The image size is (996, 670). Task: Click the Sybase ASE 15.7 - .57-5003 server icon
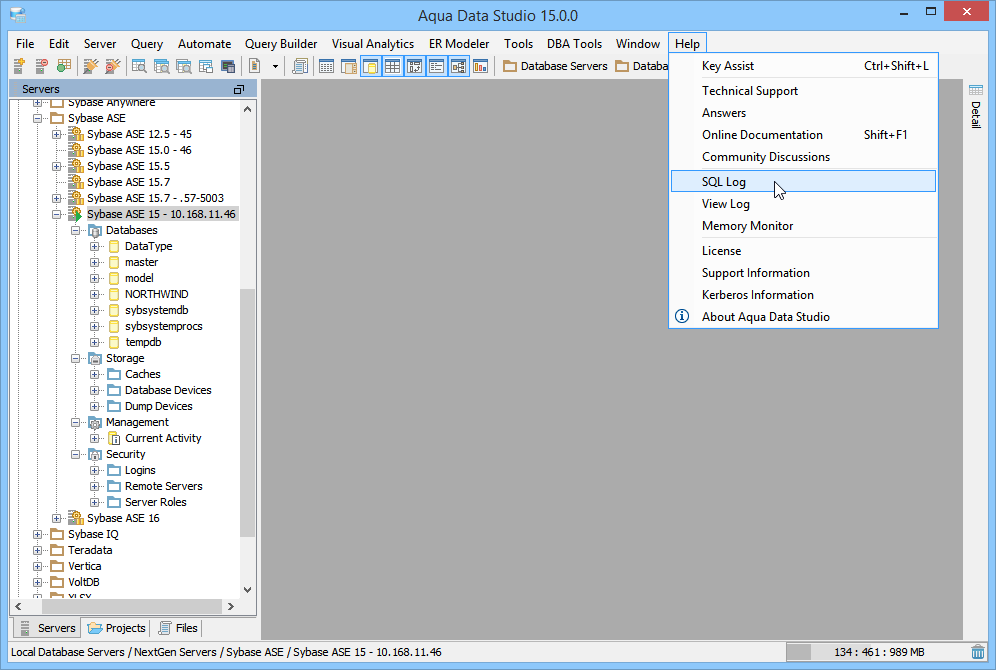pyautogui.click(x=76, y=198)
